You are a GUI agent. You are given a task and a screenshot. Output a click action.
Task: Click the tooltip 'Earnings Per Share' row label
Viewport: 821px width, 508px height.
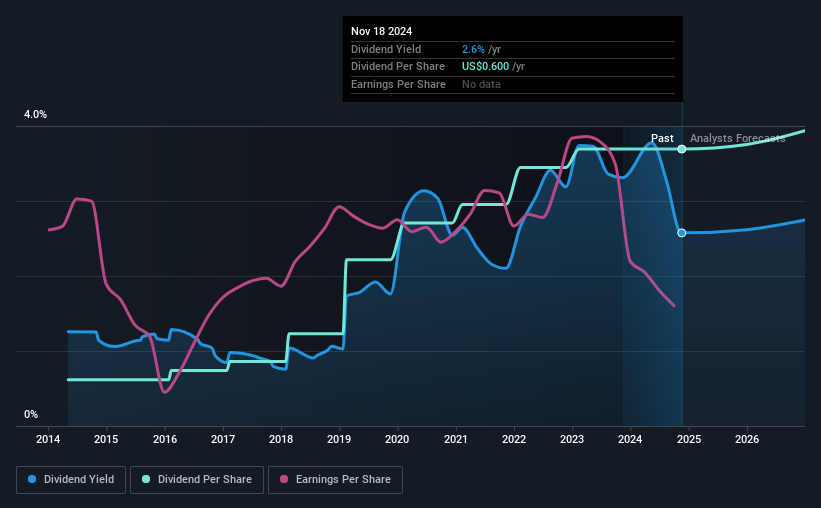pyautogui.click(x=398, y=84)
